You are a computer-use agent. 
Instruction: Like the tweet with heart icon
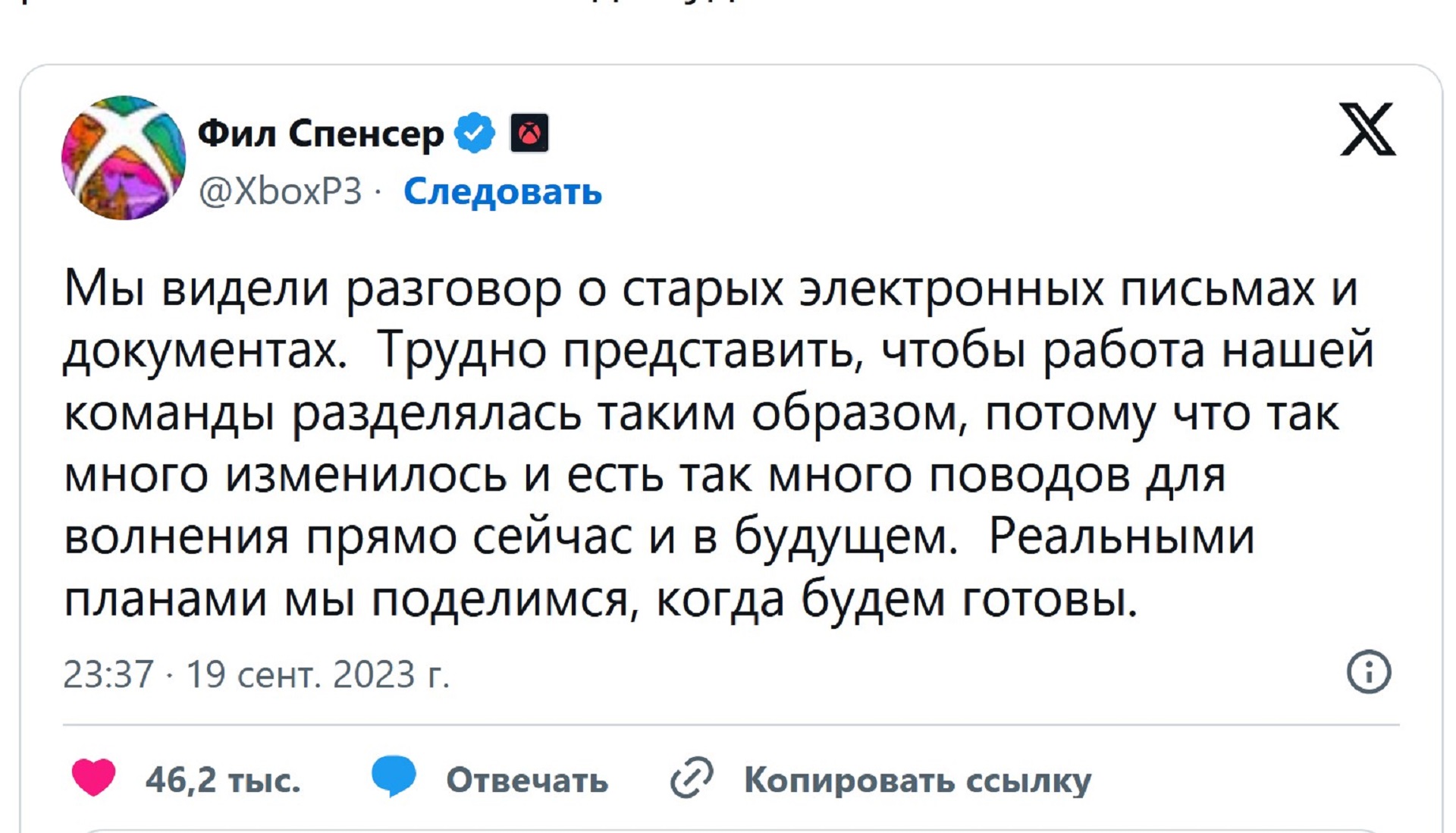pos(93,778)
